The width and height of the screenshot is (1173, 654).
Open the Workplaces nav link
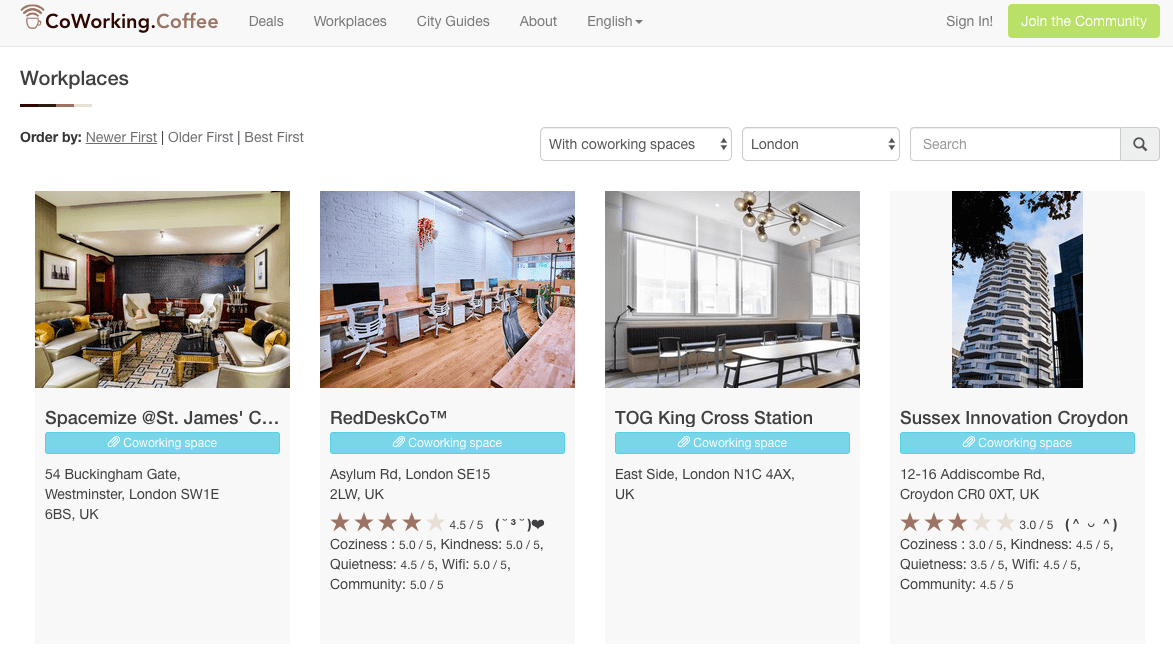click(x=350, y=21)
